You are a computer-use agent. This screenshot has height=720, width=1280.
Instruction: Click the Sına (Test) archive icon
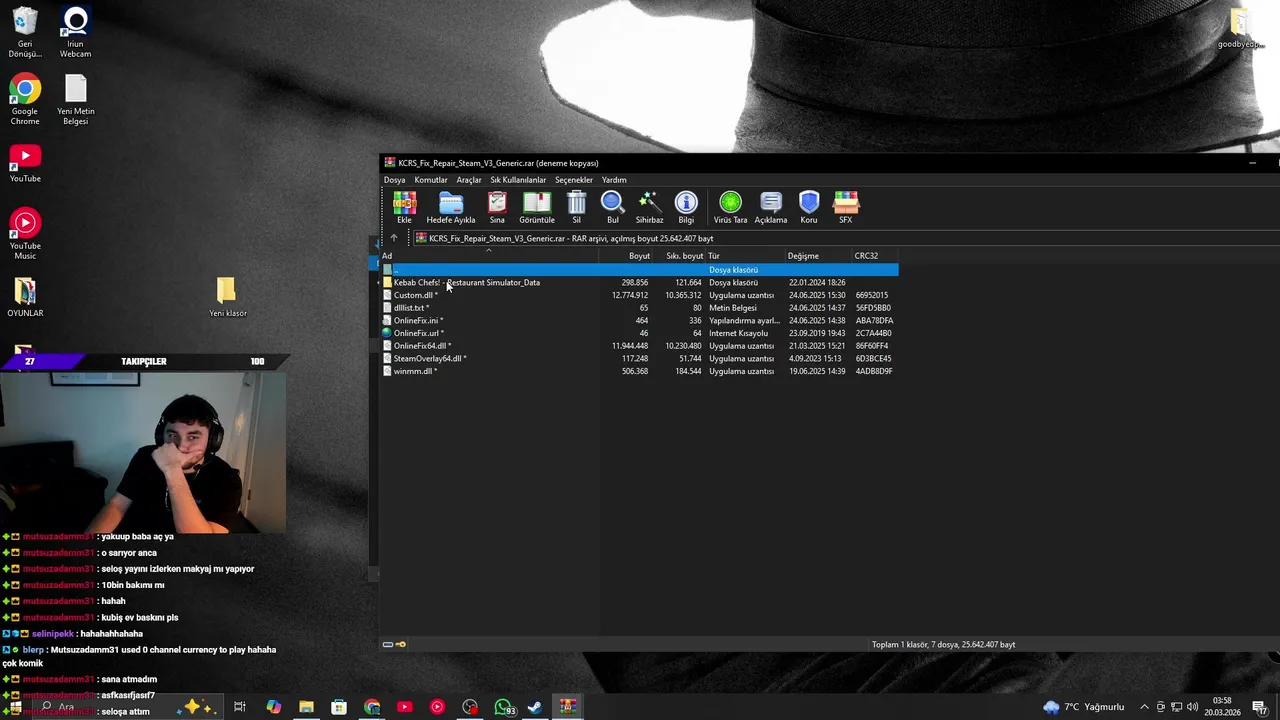[x=497, y=207]
